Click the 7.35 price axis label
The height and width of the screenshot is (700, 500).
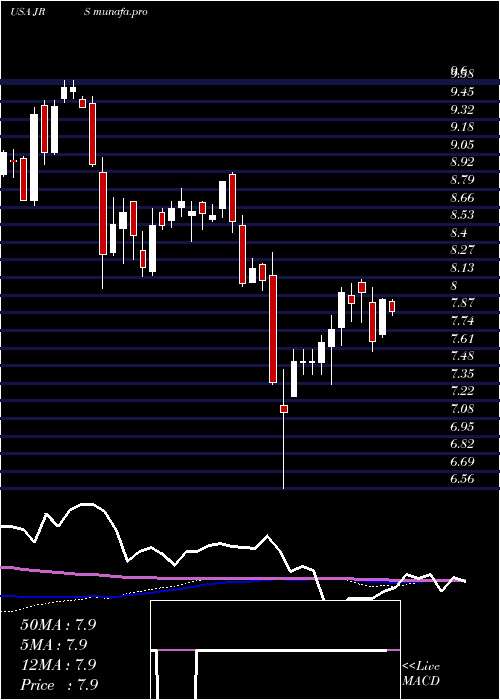462,374
